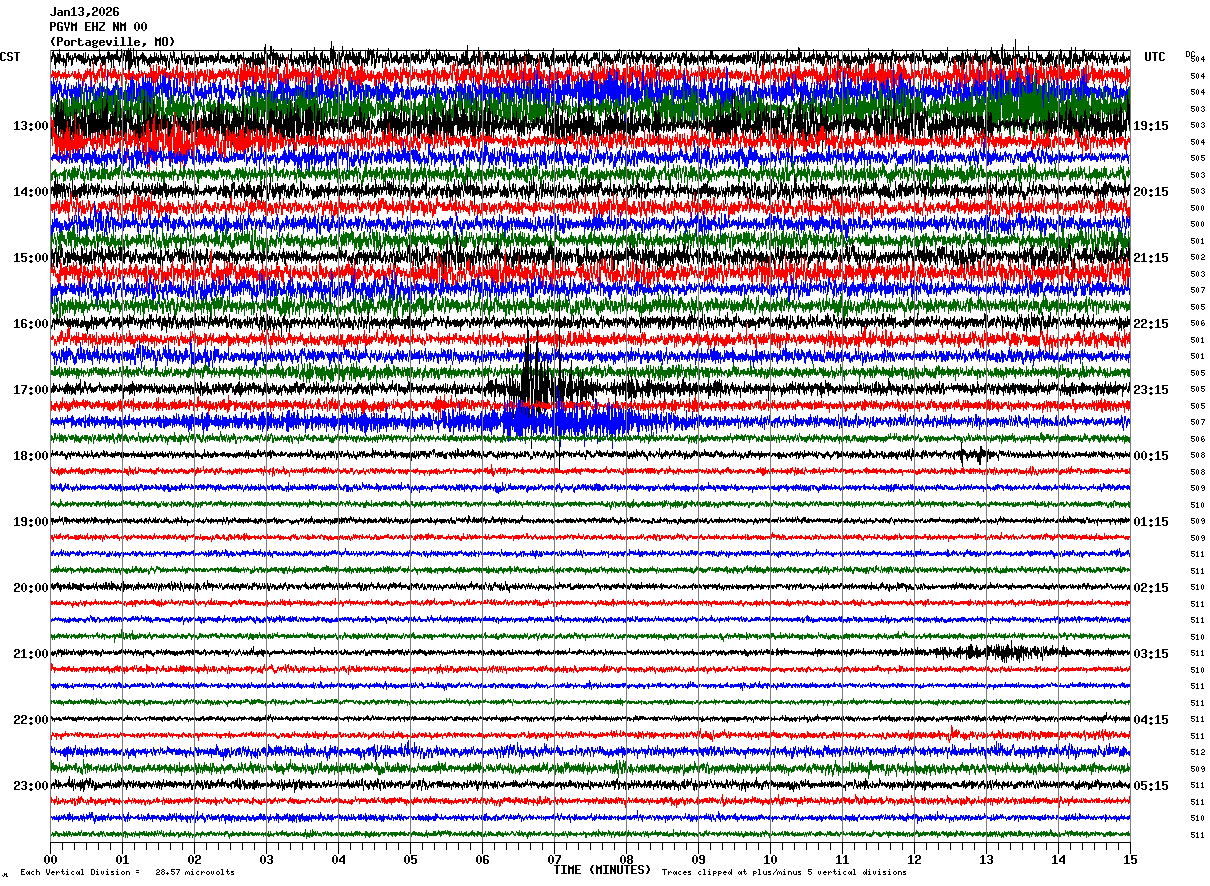
Task: Click minute tick label '02' on x-axis
Action: click(x=194, y=859)
